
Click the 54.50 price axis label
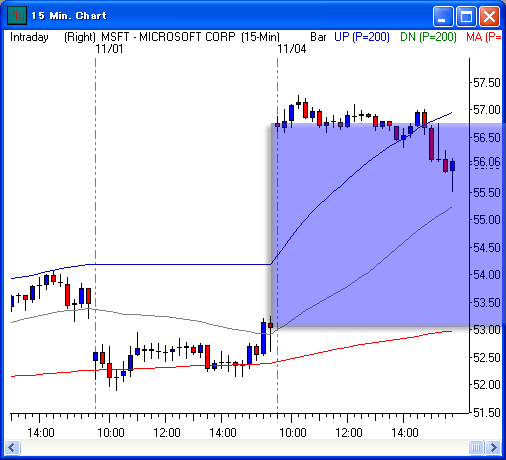[487, 247]
